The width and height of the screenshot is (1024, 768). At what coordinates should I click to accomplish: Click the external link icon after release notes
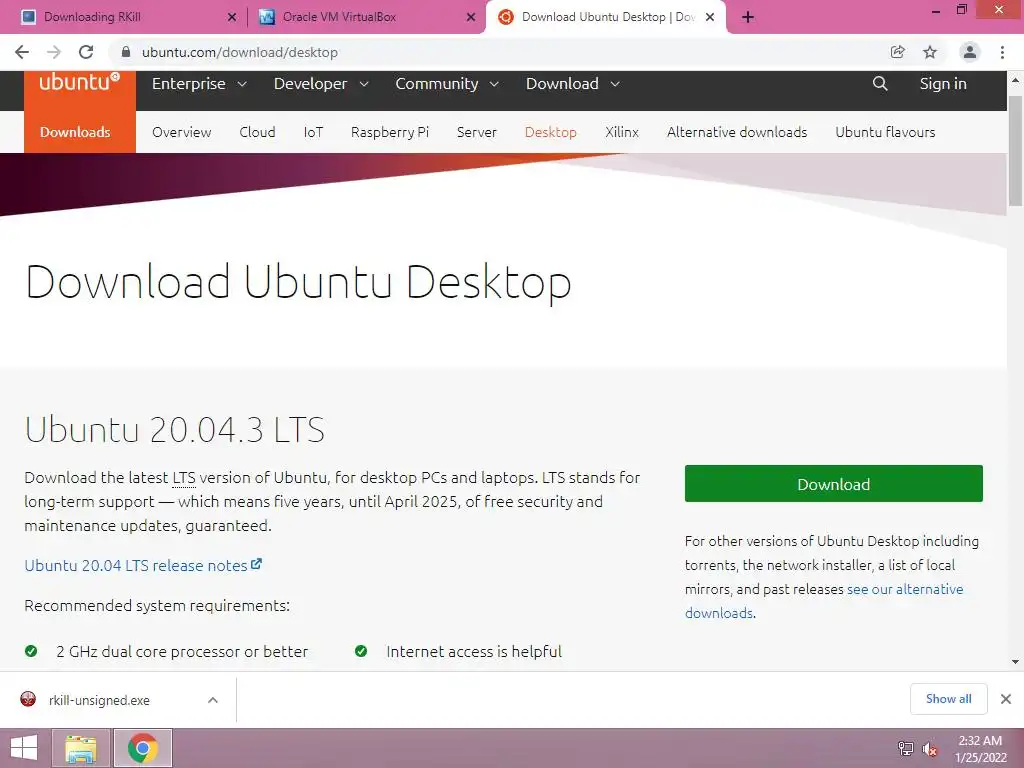(257, 564)
